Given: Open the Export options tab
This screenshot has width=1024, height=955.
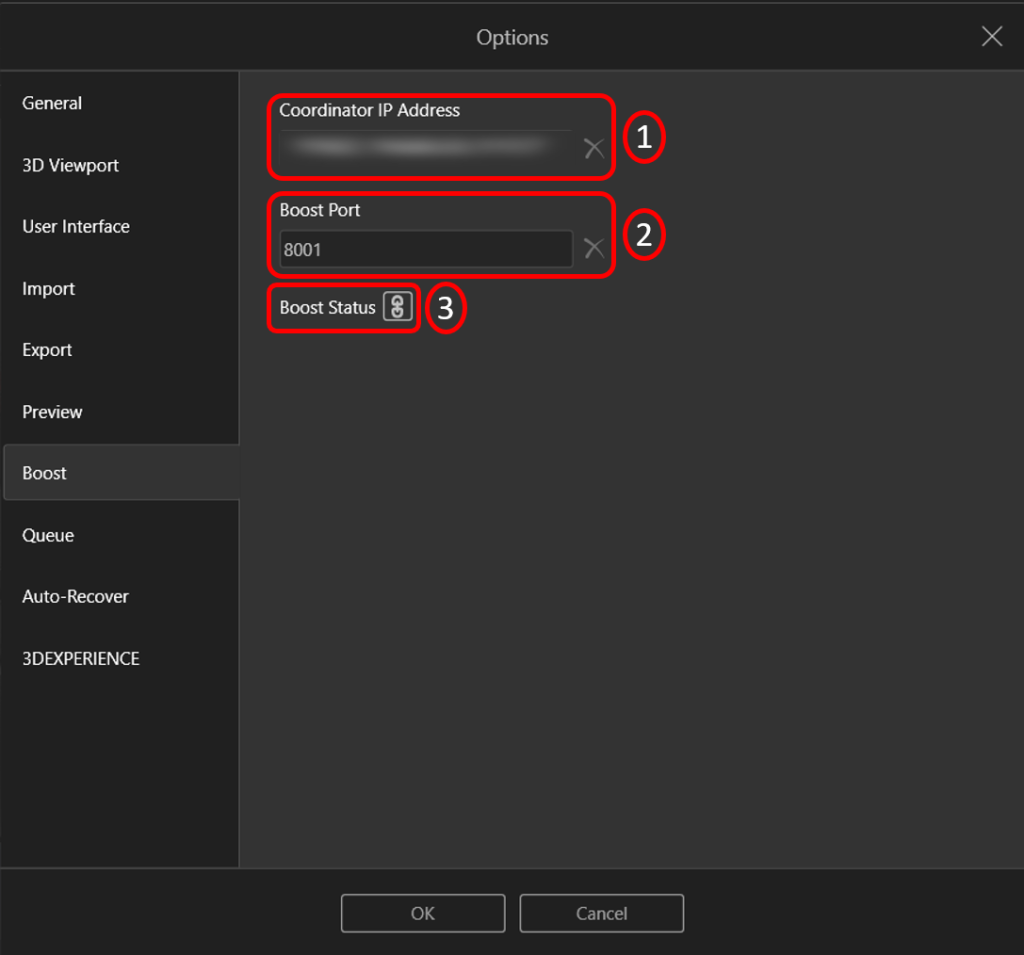Looking at the screenshot, I should click(x=47, y=350).
